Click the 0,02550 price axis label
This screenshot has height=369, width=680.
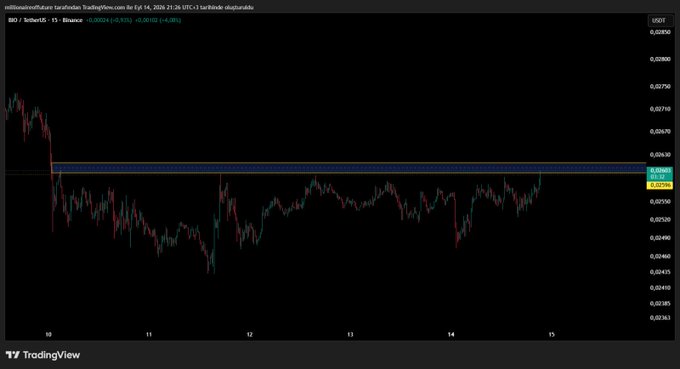(x=660, y=202)
